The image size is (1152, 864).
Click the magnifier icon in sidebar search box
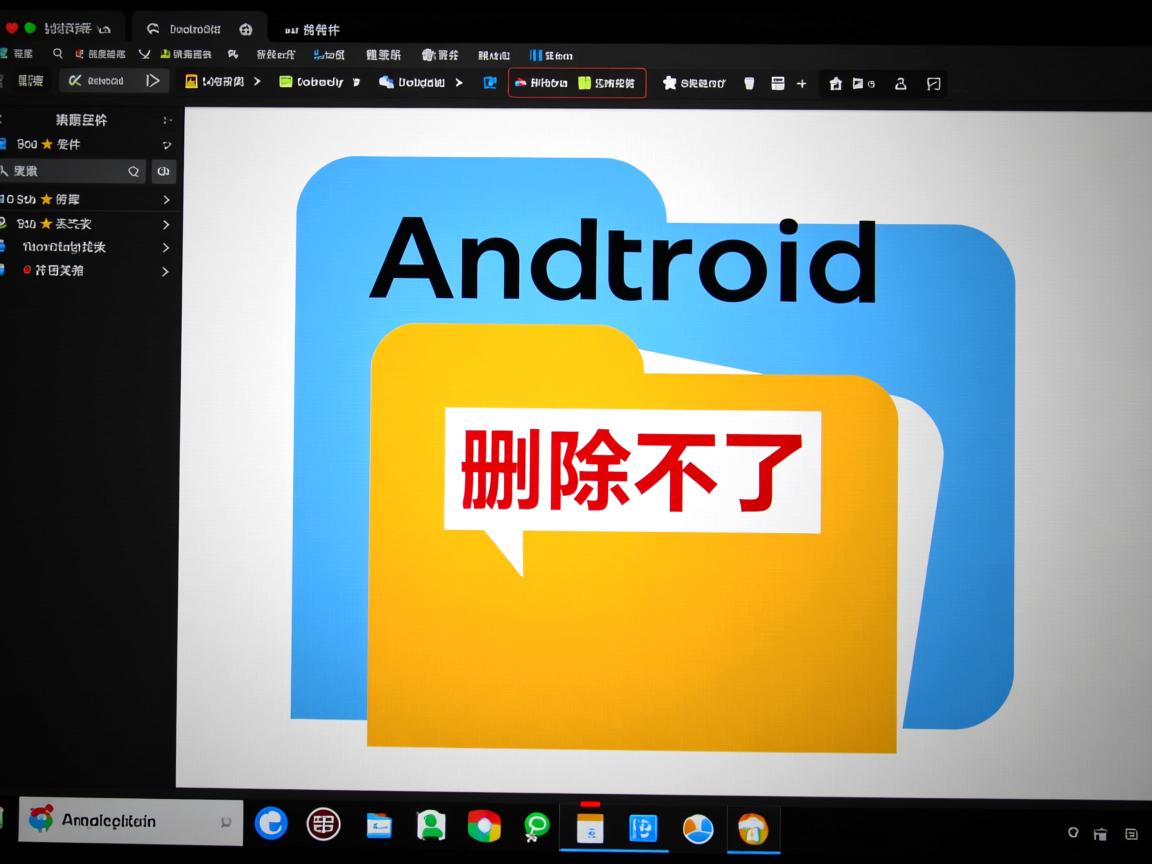tap(134, 172)
